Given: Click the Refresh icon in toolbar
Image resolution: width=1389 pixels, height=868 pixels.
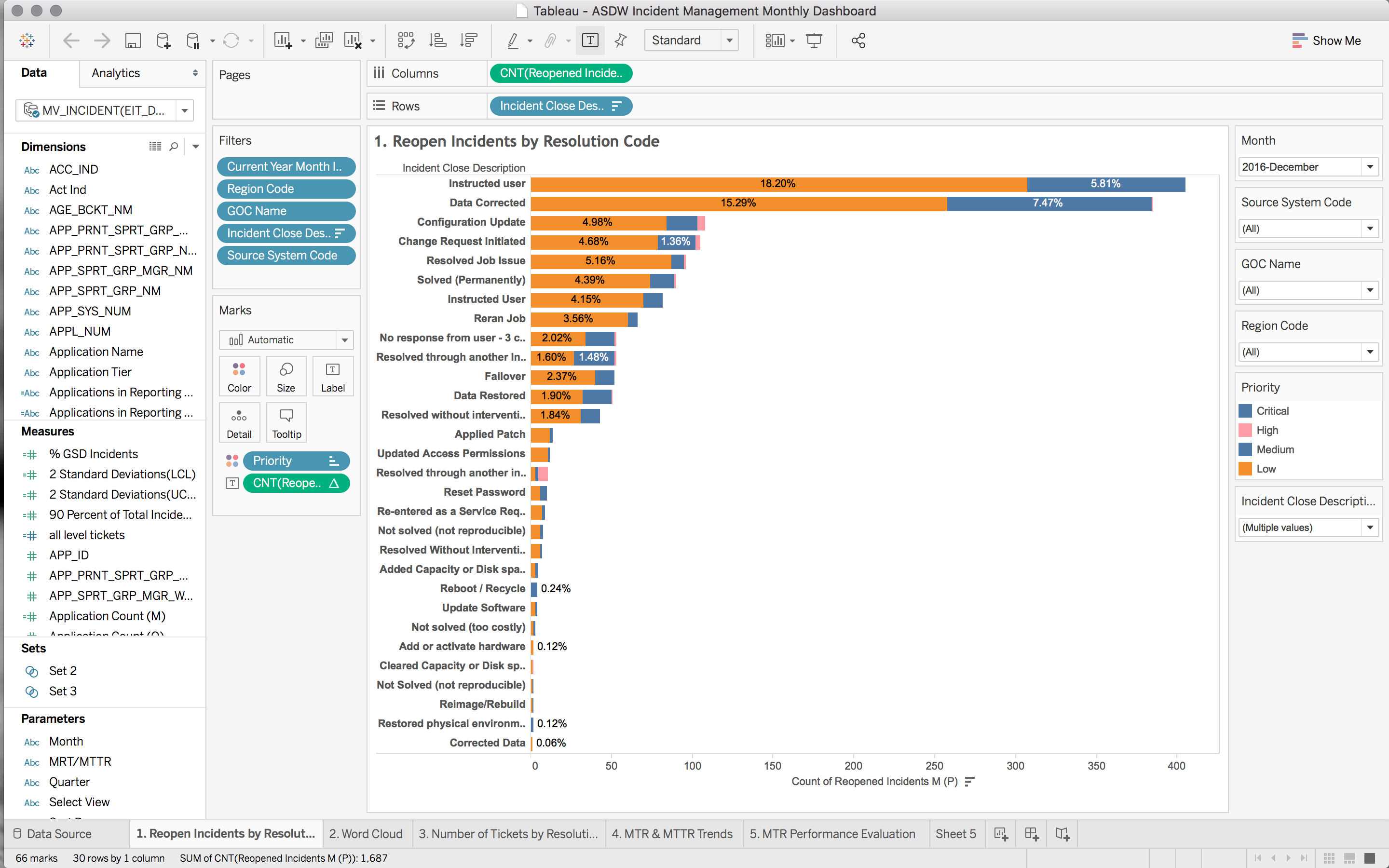Looking at the screenshot, I should tap(231, 40).
